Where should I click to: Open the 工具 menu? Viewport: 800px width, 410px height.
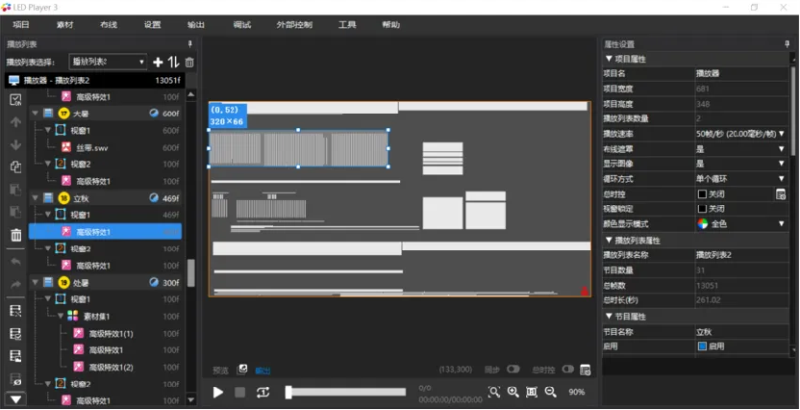[347, 24]
